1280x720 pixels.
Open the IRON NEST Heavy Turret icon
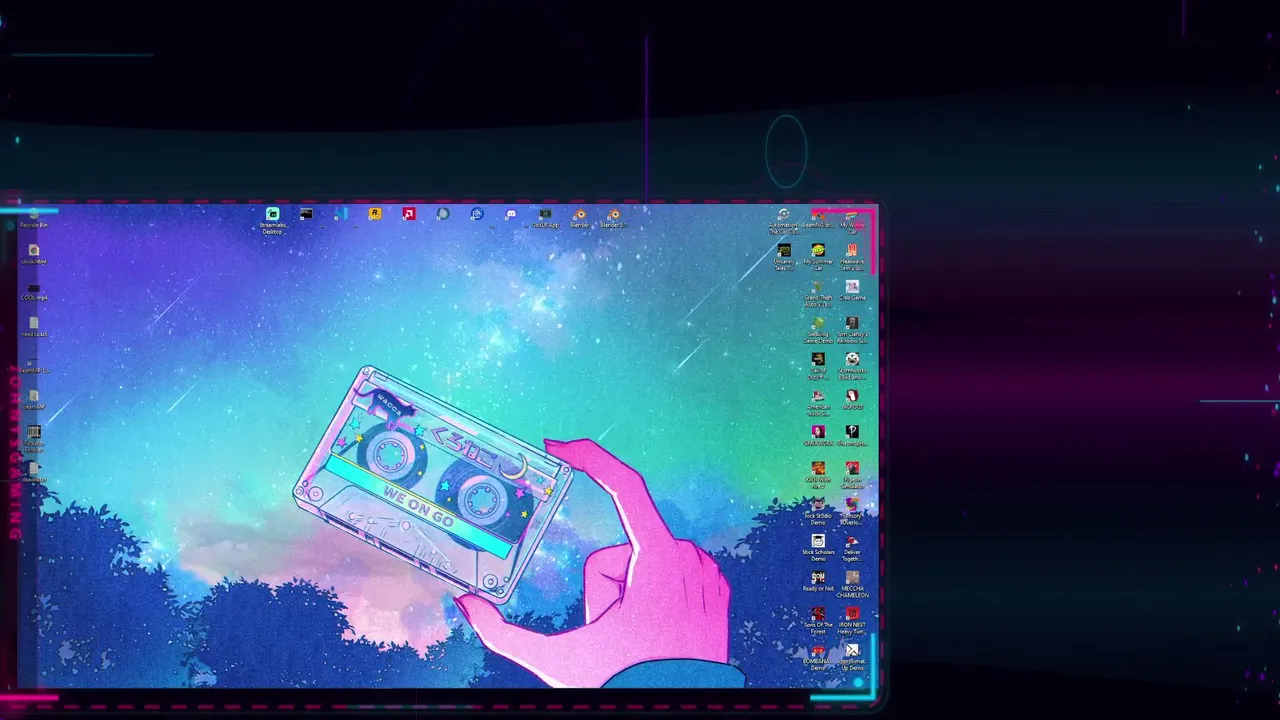tap(852, 621)
